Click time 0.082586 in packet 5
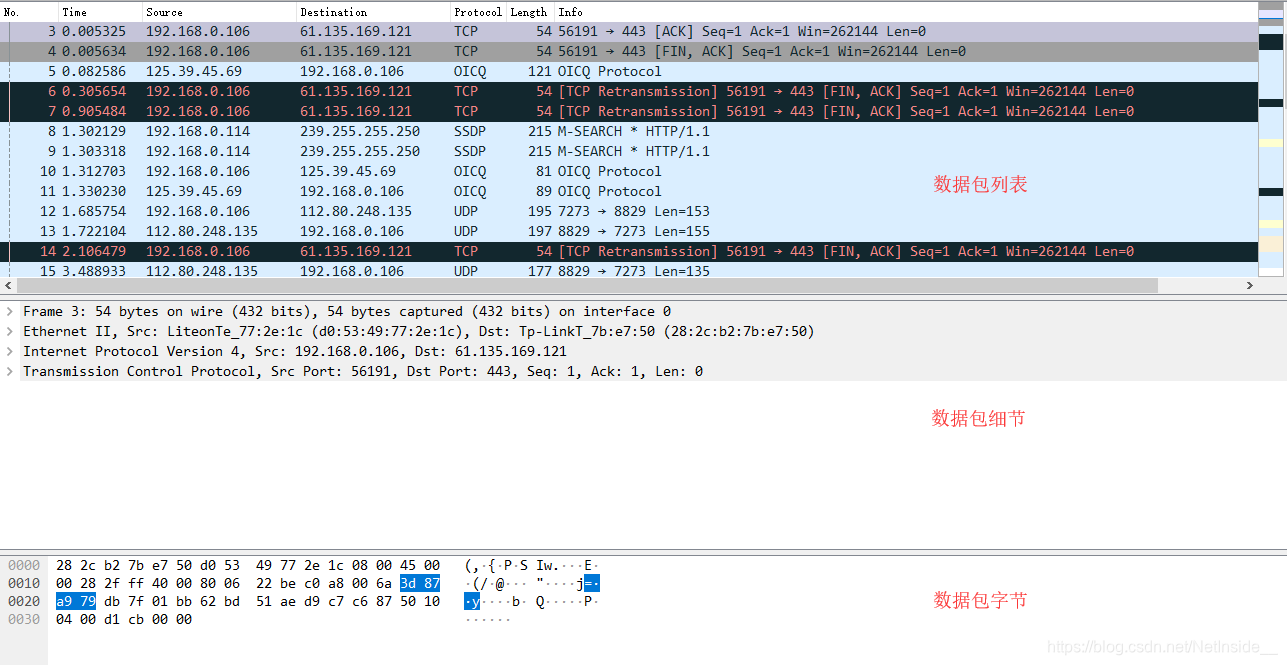The image size is (1287, 665). [x=94, y=72]
